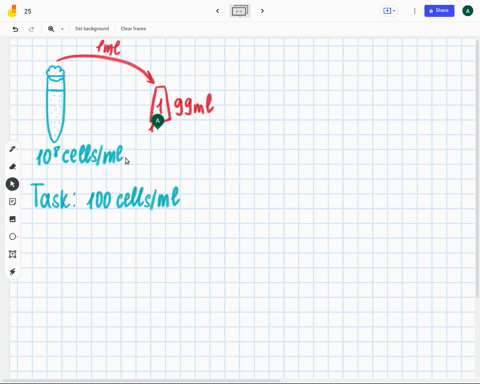The height and width of the screenshot is (384, 480).
Task: Click the Share button
Action: 439,11
